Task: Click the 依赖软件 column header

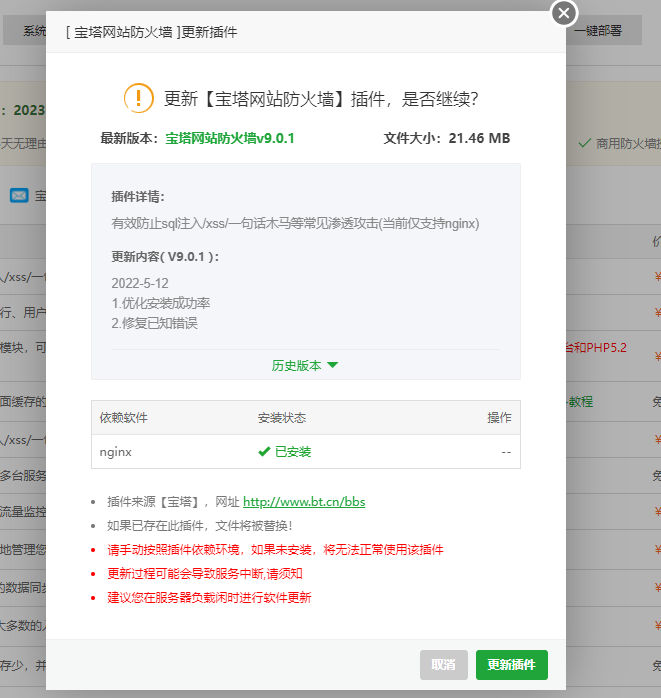Action: (123, 418)
